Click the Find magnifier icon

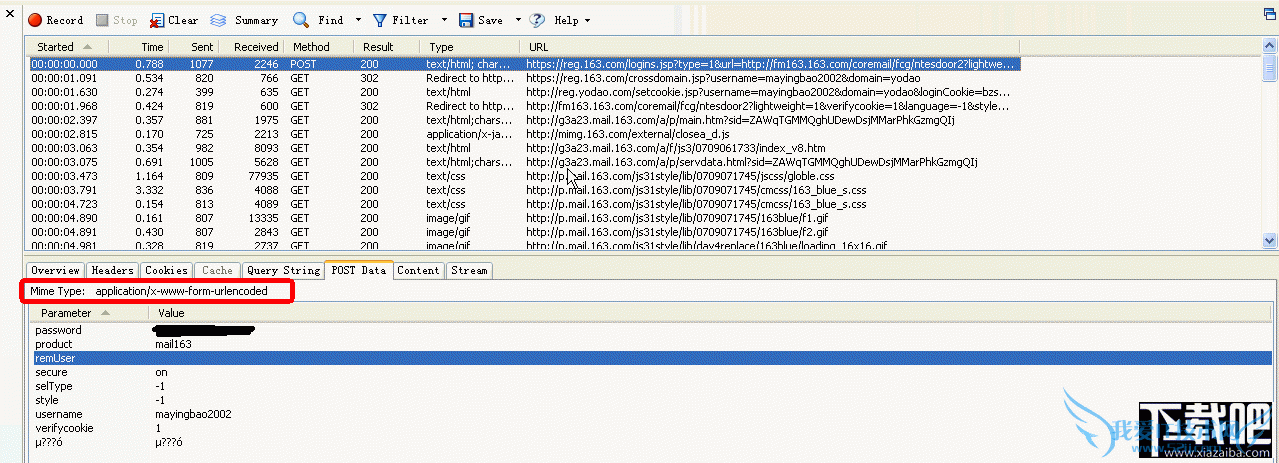click(301, 20)
